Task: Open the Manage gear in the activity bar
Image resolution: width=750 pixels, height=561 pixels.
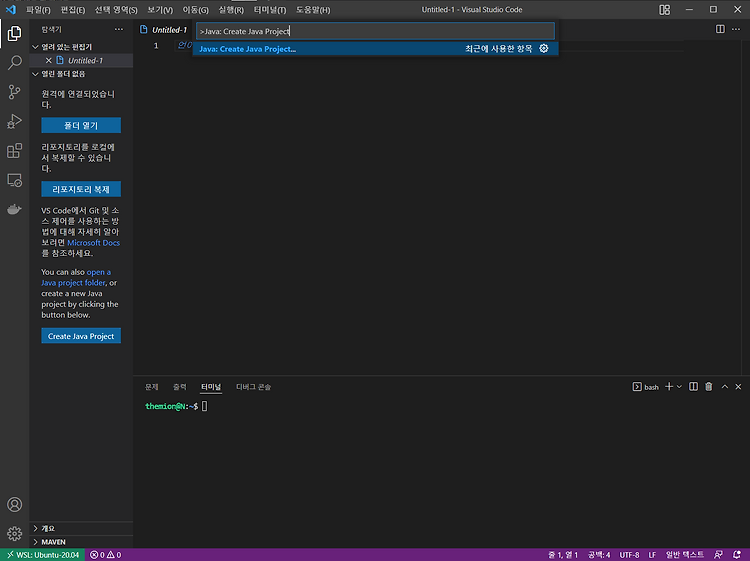Action: 14,533
